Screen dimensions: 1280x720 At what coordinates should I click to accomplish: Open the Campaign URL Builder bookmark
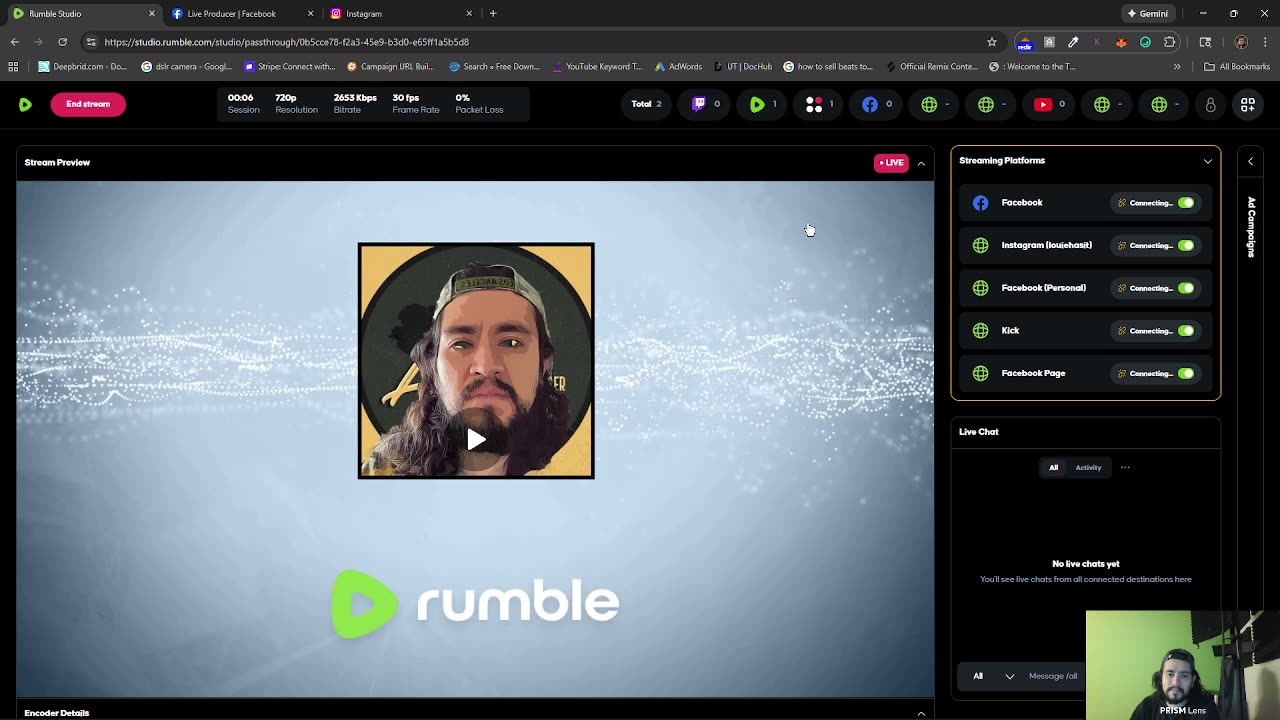tap(390, 67)
